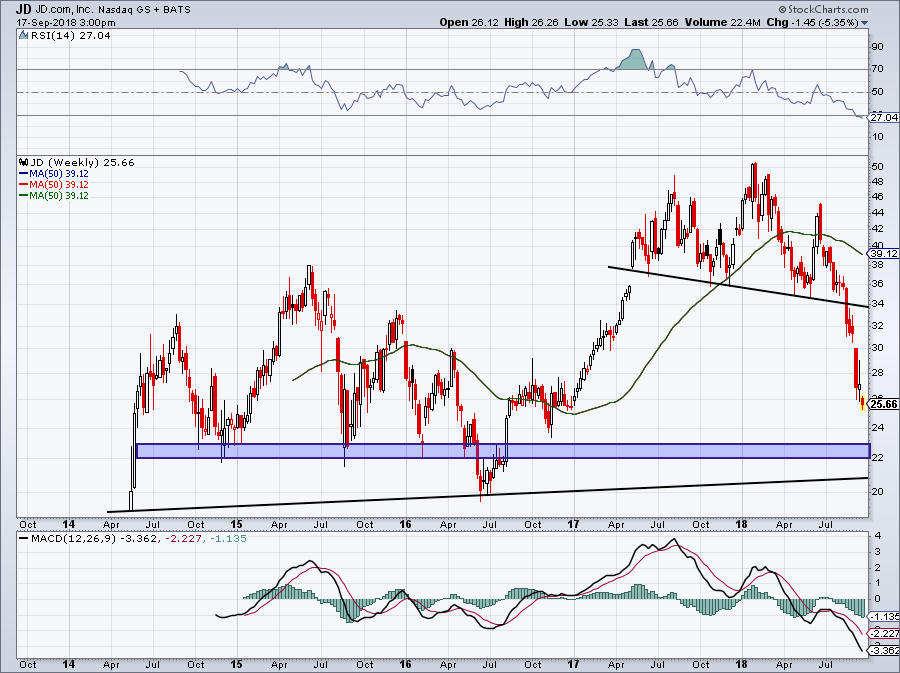Click the High 26.26 value
Image resolution: width=900 pixels, height=673 pixels.
(533, 22)
